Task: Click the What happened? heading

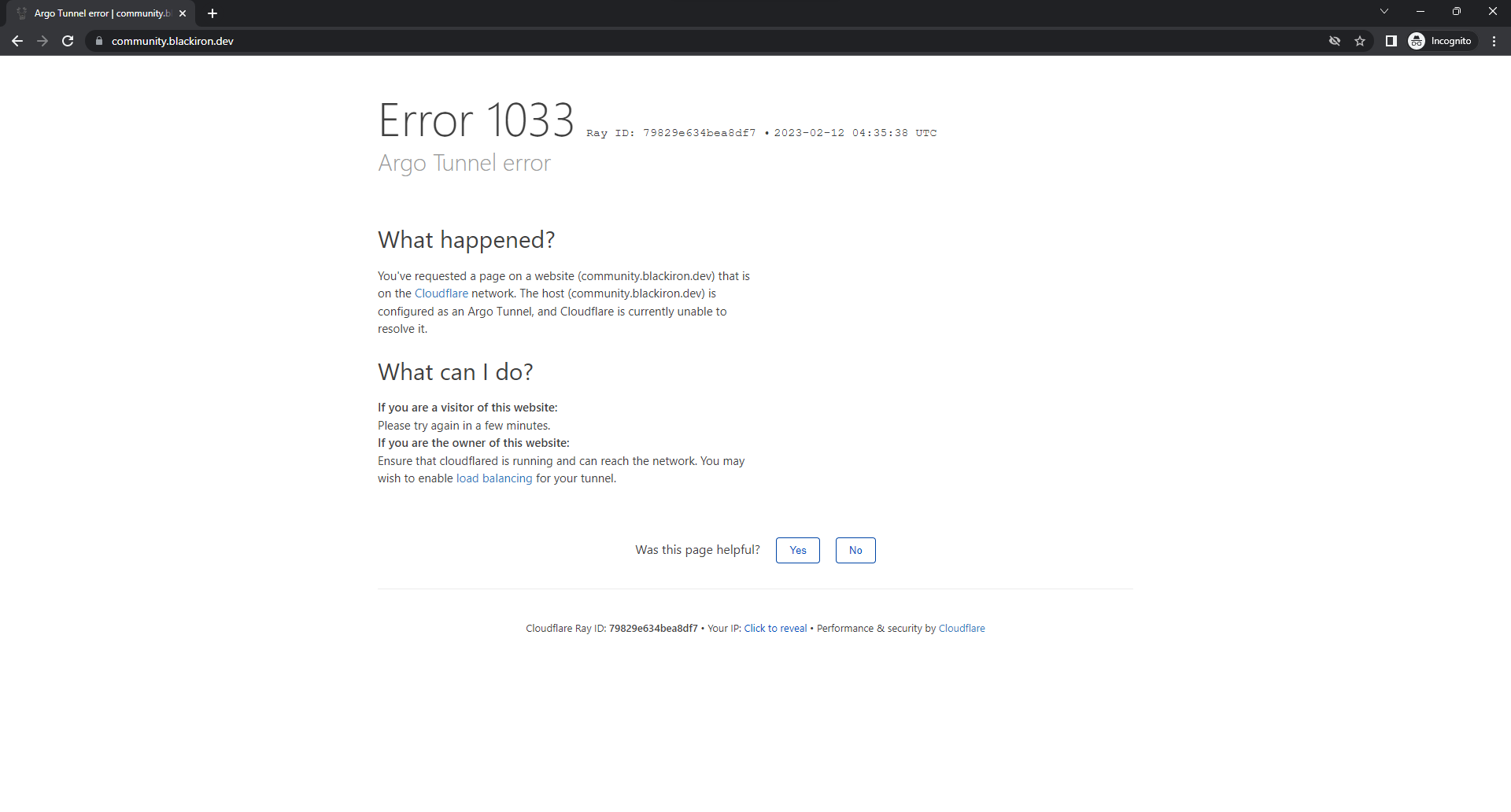Action: click(x=466, y=240)
